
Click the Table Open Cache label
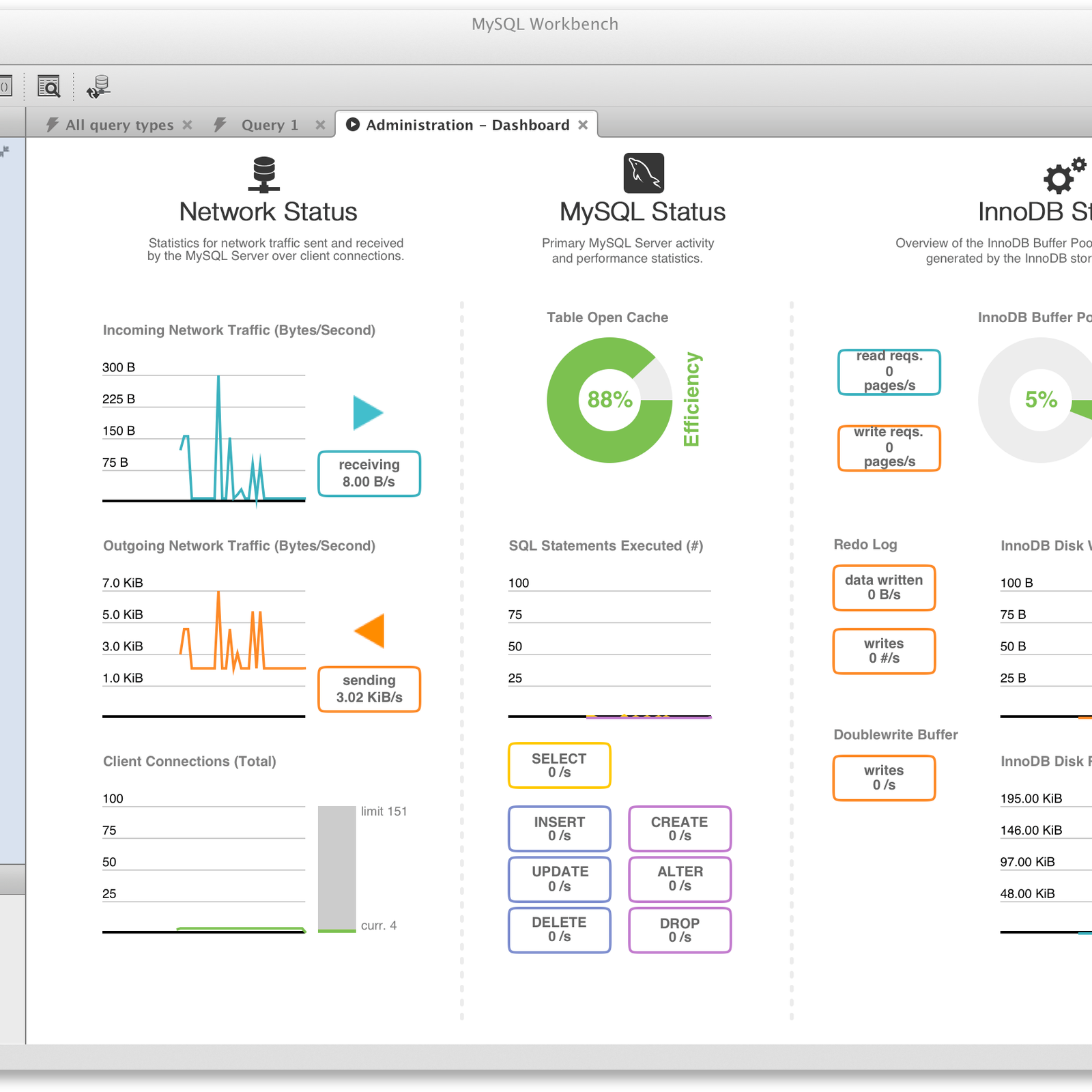pos(607,317)
